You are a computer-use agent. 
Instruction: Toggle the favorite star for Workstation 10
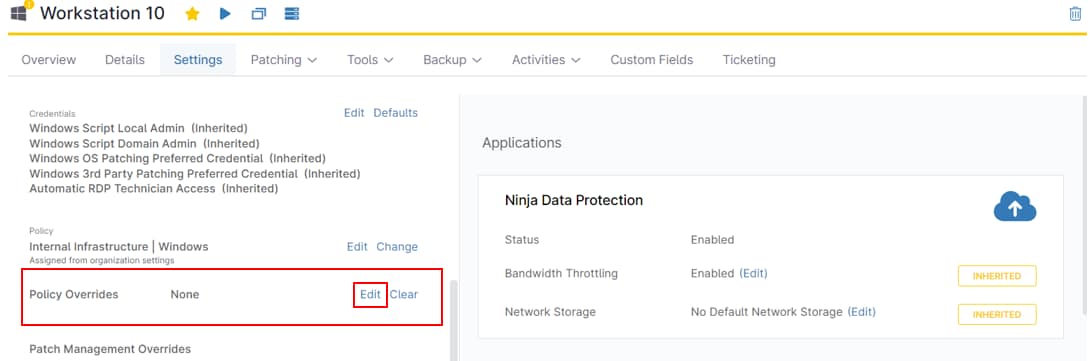point(193,13)
